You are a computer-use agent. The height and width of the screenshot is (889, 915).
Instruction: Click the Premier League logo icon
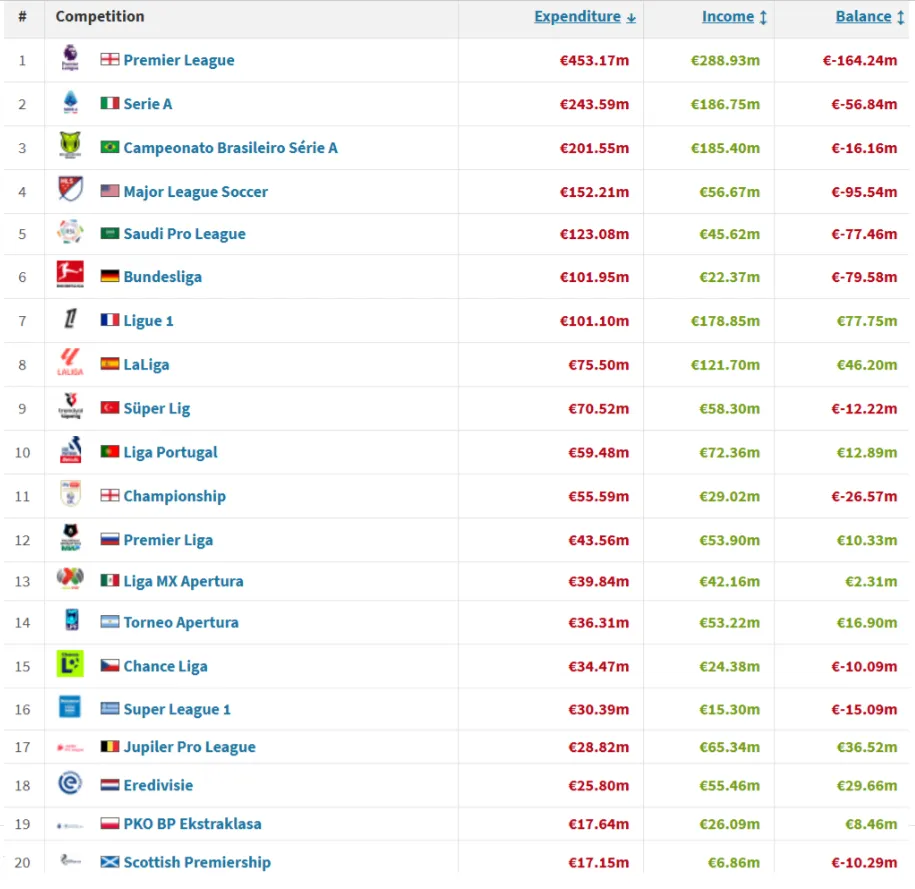coord(70,59)
